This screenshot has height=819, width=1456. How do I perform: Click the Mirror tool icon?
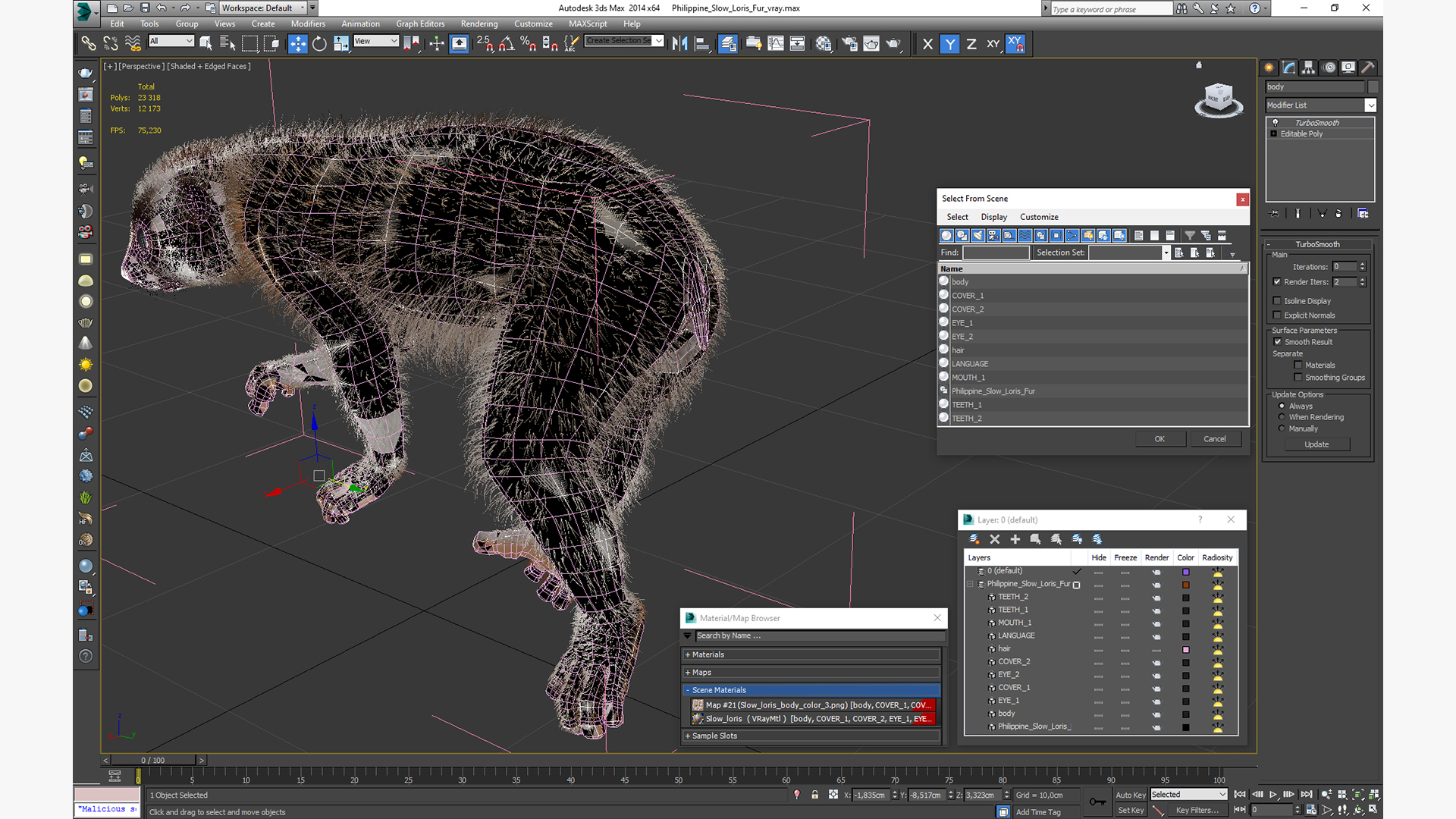(680, 44)
